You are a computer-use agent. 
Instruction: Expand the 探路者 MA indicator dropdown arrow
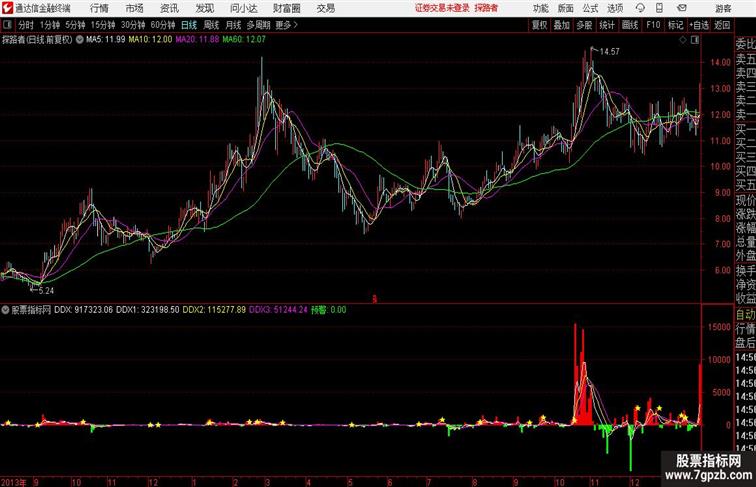pyautogui.click(x=80, y=40)
